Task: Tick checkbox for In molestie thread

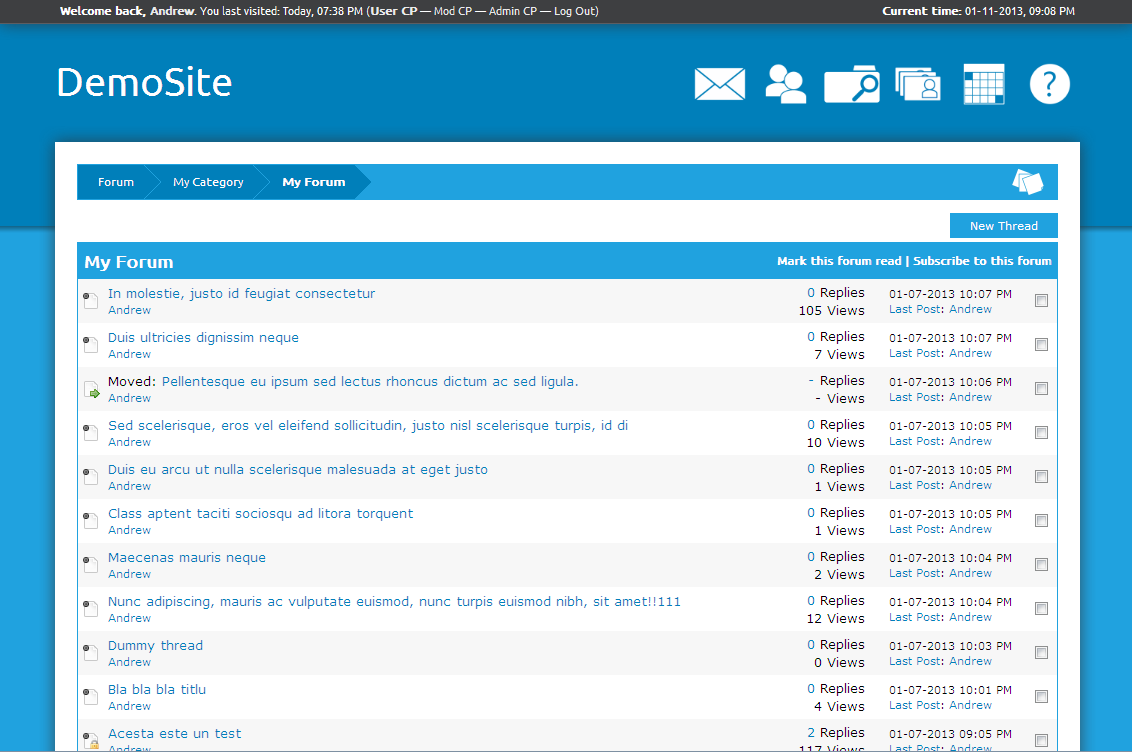Action: (1041, 301)
